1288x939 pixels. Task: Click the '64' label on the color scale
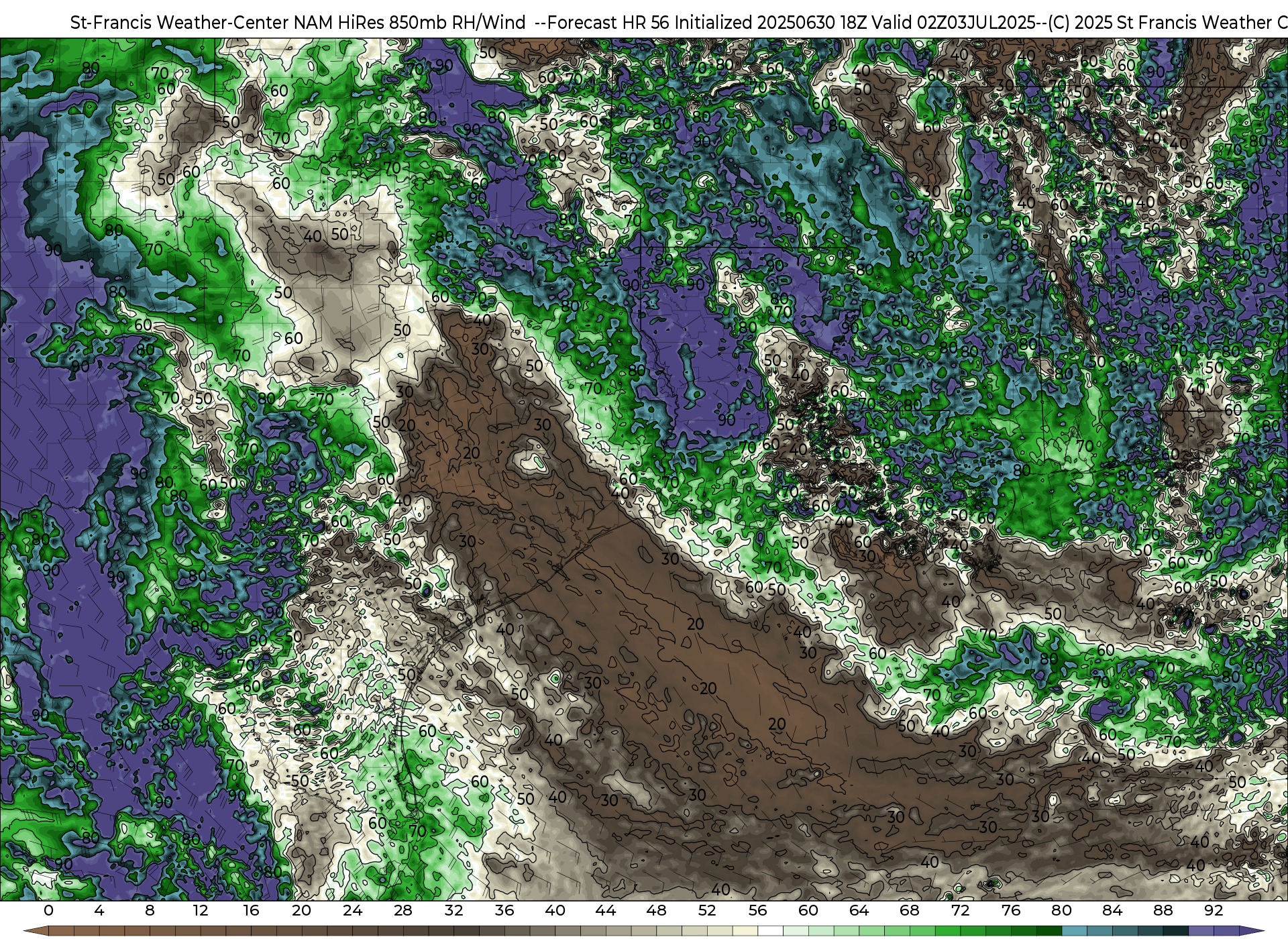pos(859,911)
